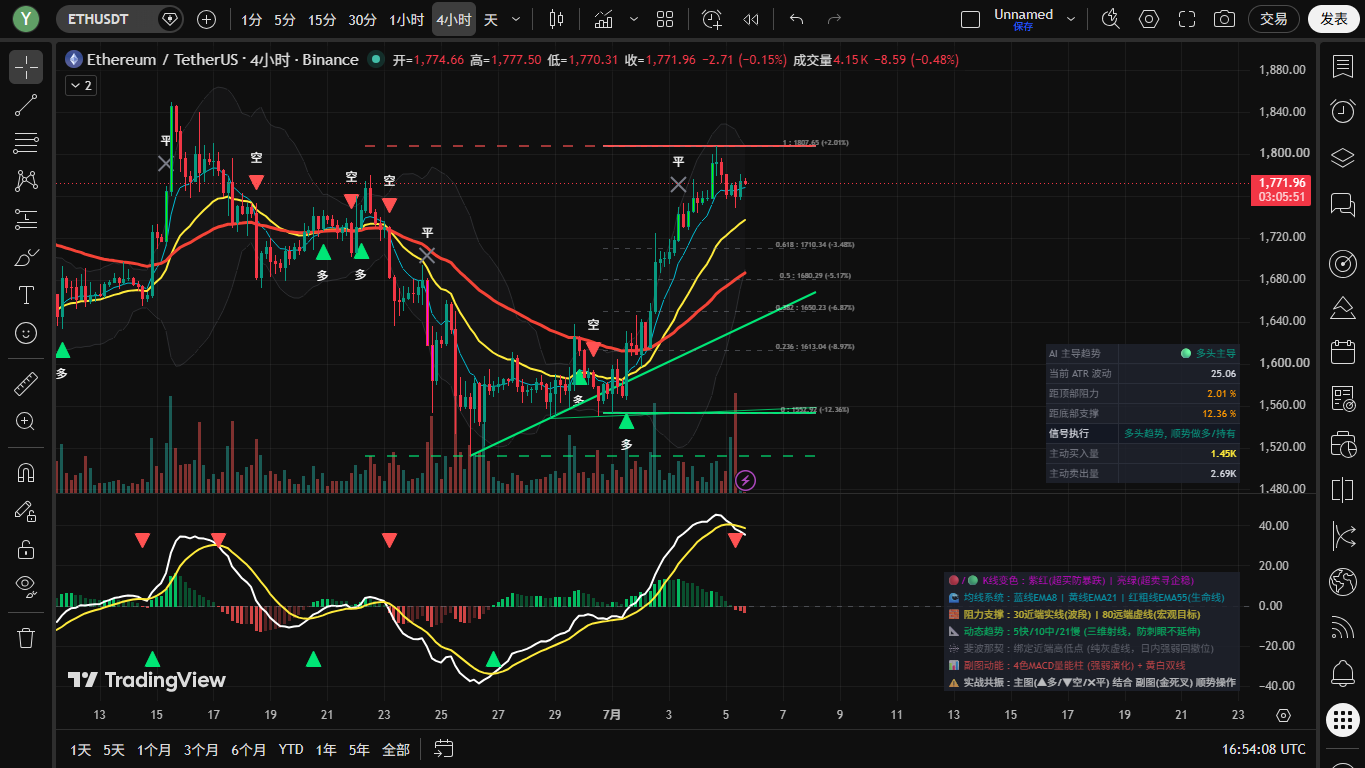Screen dimensions: 1365x768
Task: Switch to the 1分 interval
Action: pos(252,19)
